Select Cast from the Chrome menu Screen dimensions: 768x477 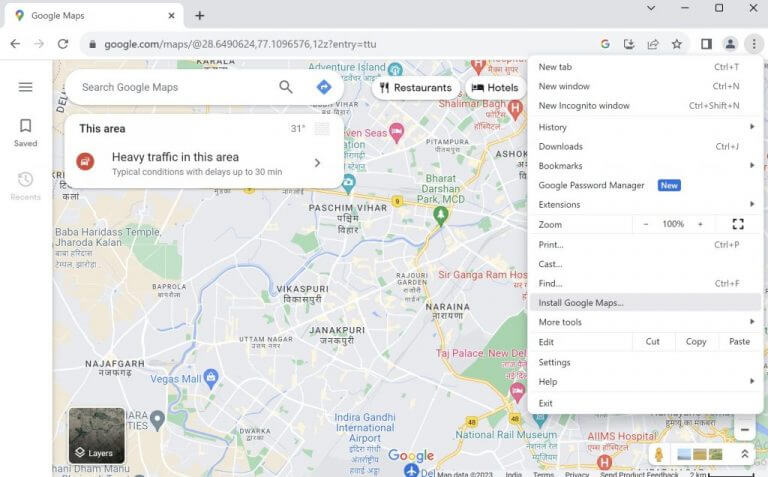[645, 264]
